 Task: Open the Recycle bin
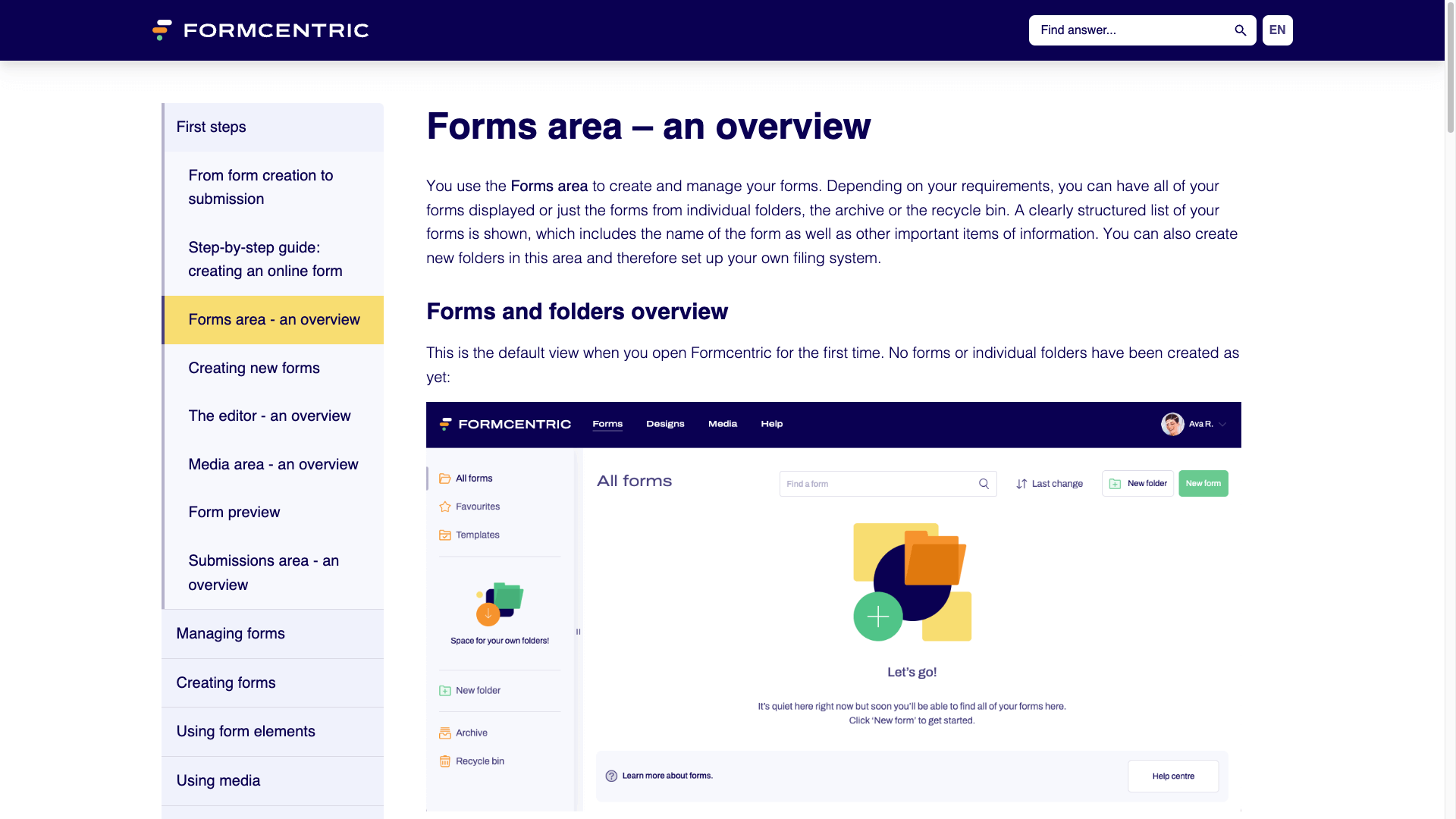[479, 761]
